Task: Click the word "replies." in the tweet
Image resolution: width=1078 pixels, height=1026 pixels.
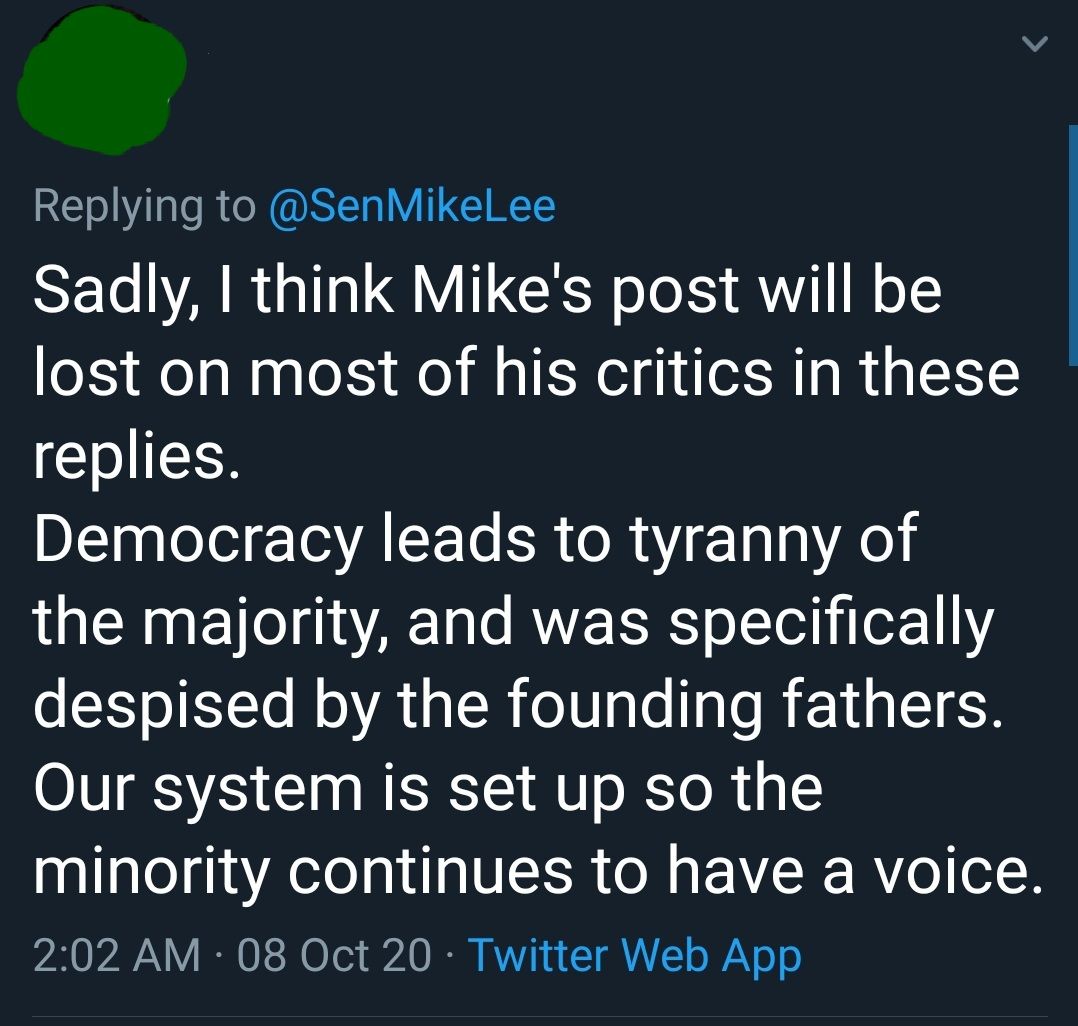Action: pyautogui.click(x=137, y=457)
